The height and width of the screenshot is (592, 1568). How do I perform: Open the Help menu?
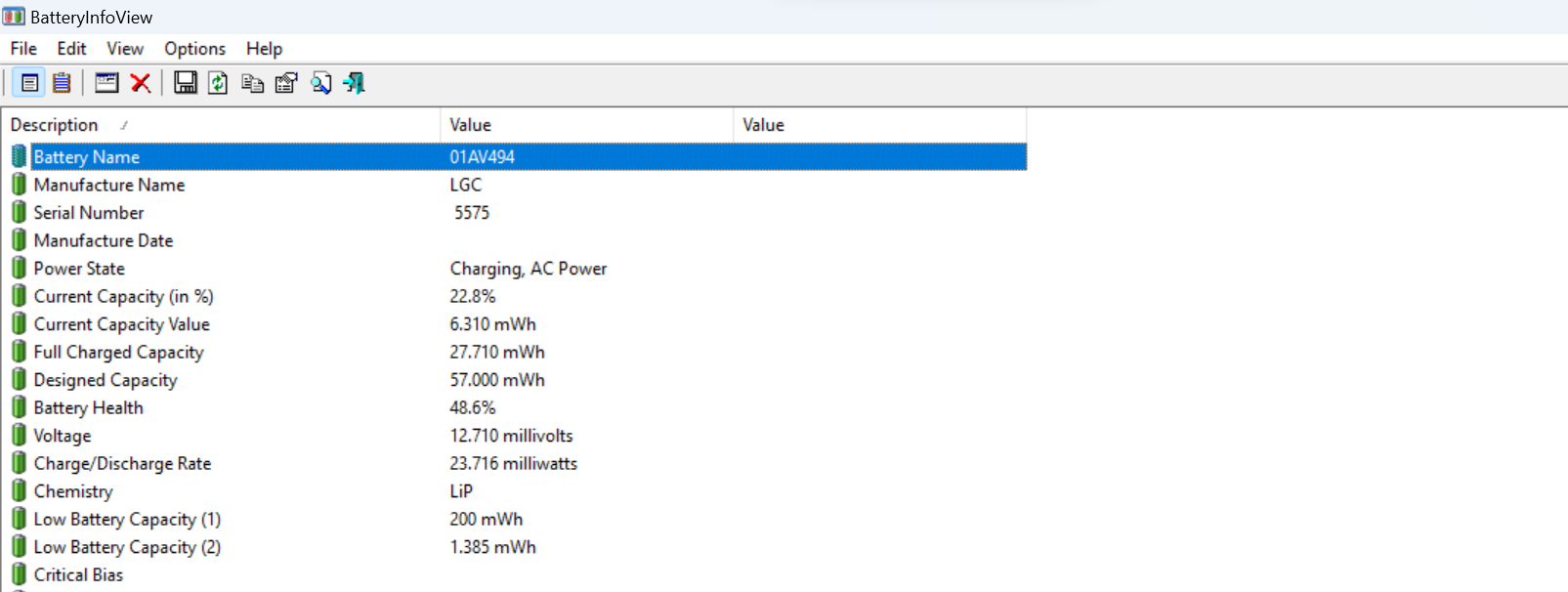pos(264,49)
